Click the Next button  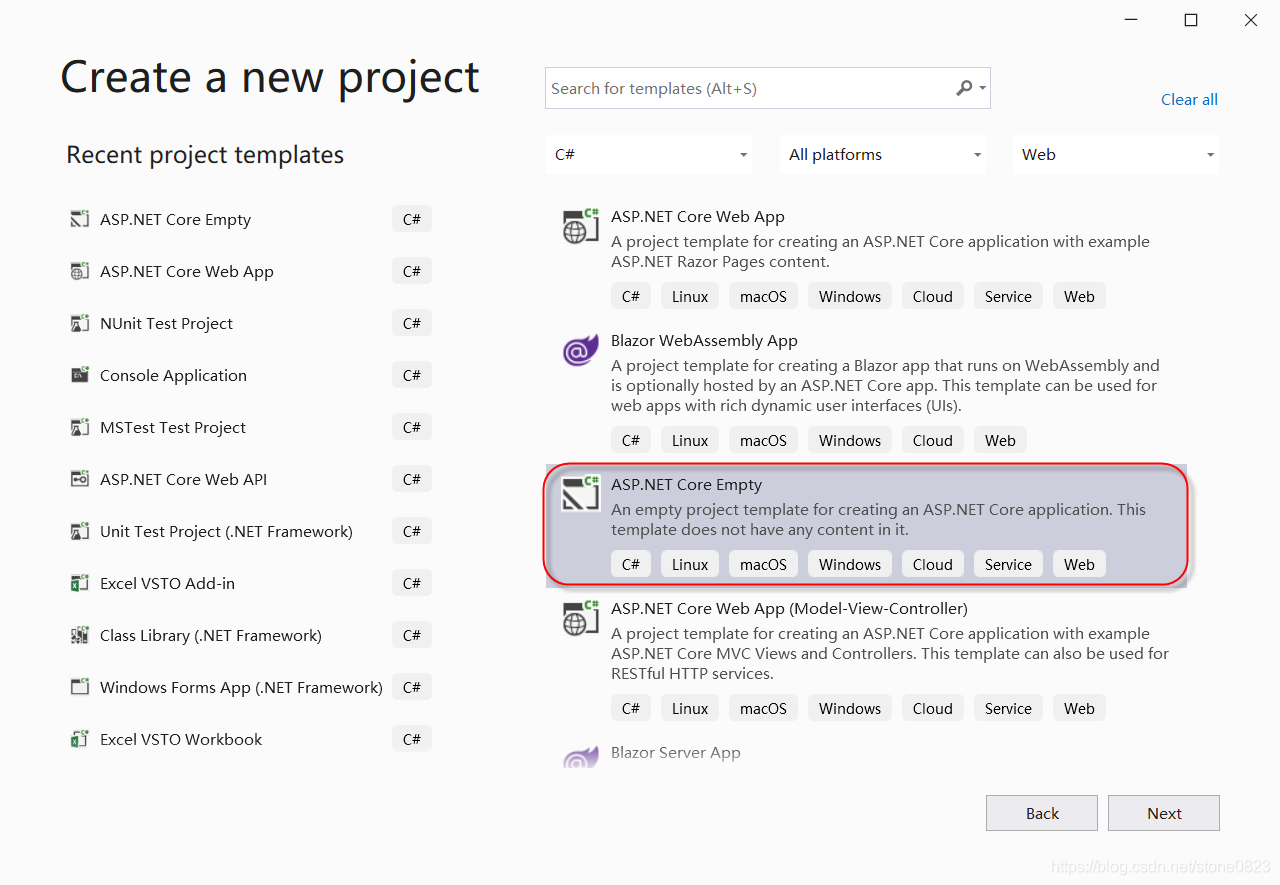[x=1163, y=812]
